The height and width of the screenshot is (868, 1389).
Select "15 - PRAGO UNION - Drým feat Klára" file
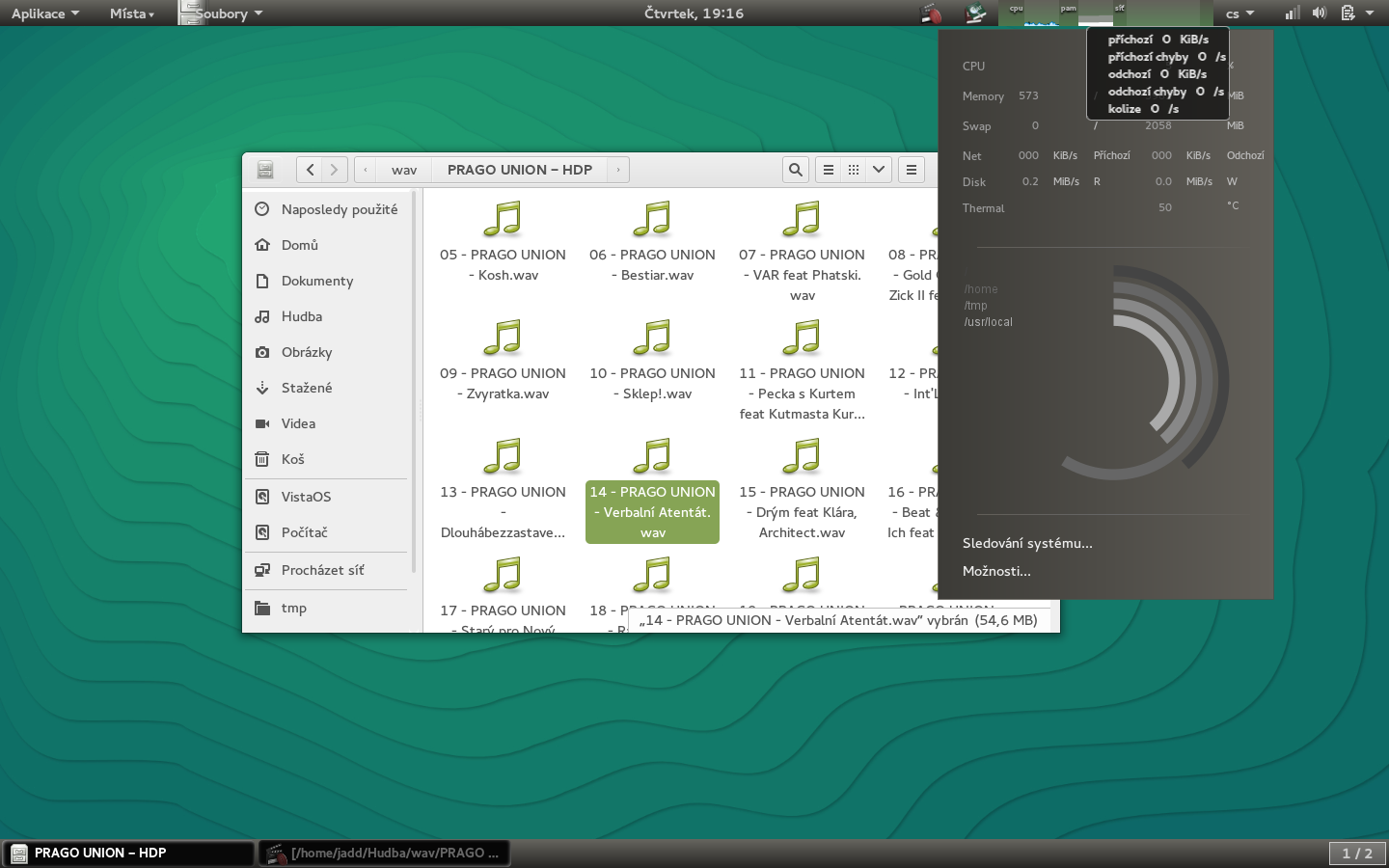click(802, 489)
